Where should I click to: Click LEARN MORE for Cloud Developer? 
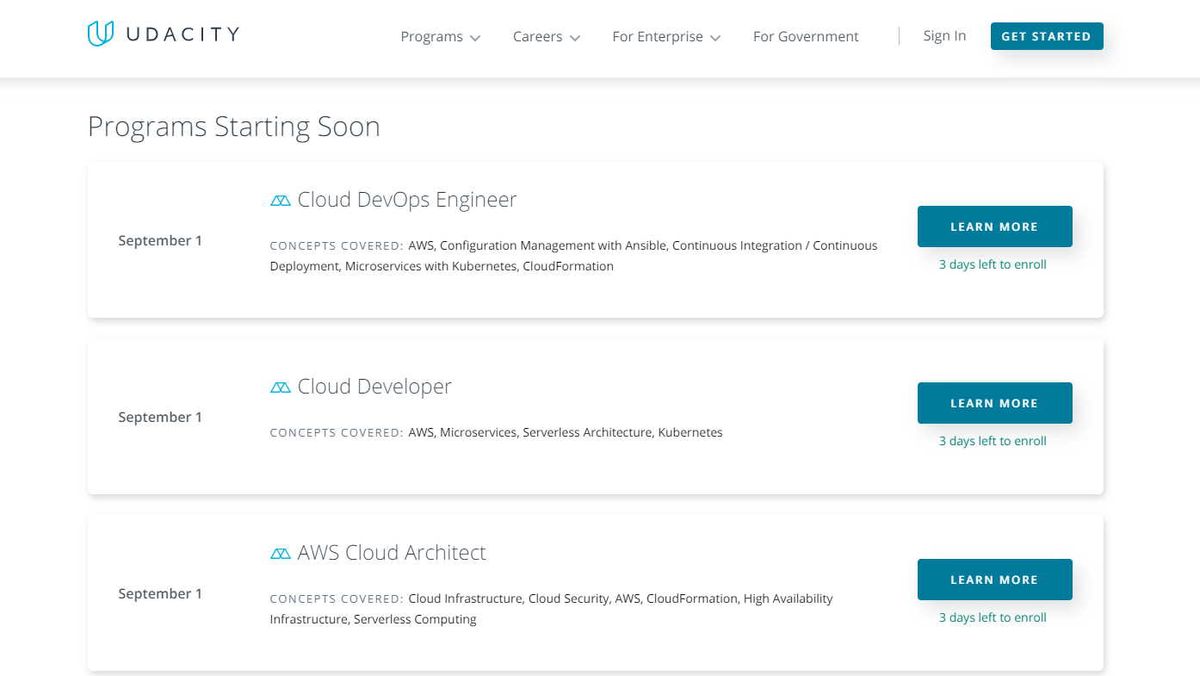click(x=994, y=403)
